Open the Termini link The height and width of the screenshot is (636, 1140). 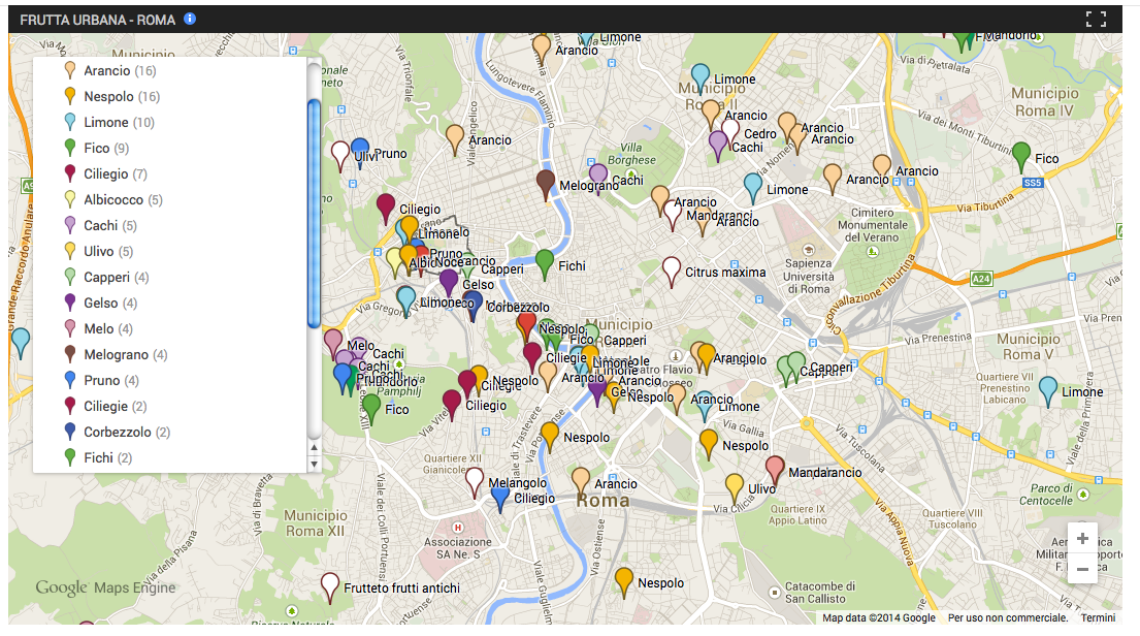tap(1097, 618)
